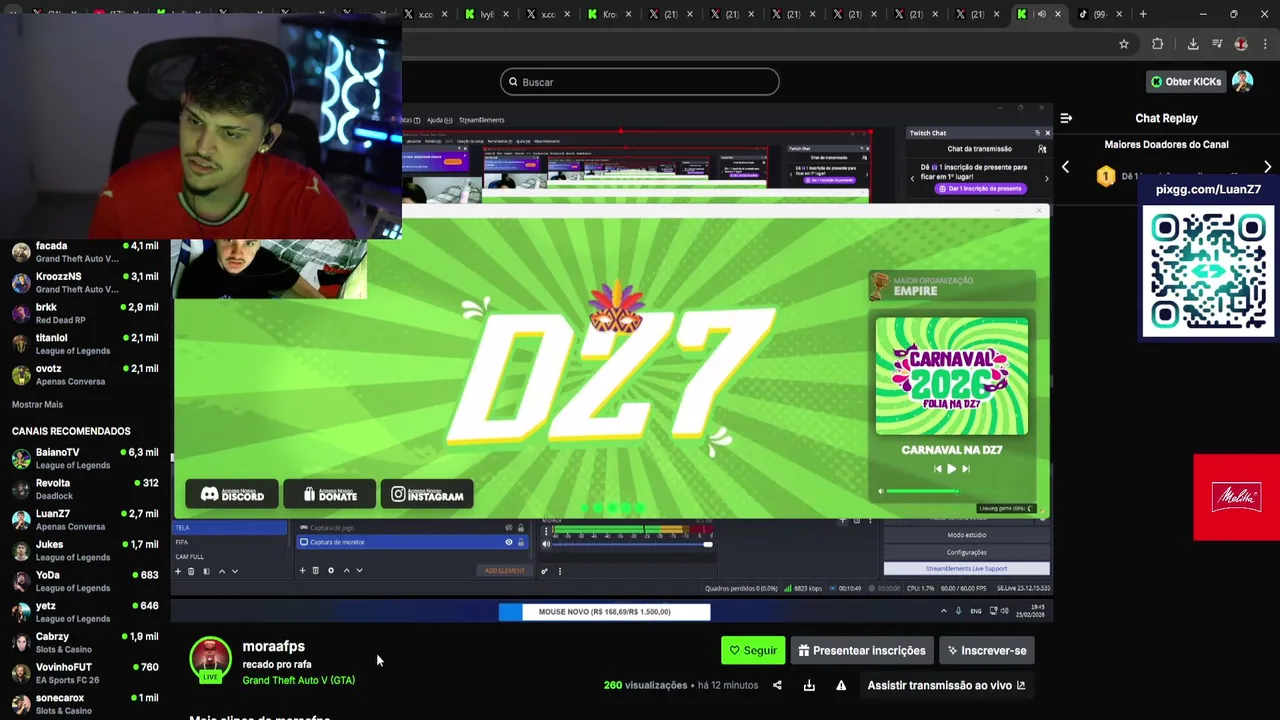
Task: Close the active Kick tab
Action: (x=1058, y=14)
